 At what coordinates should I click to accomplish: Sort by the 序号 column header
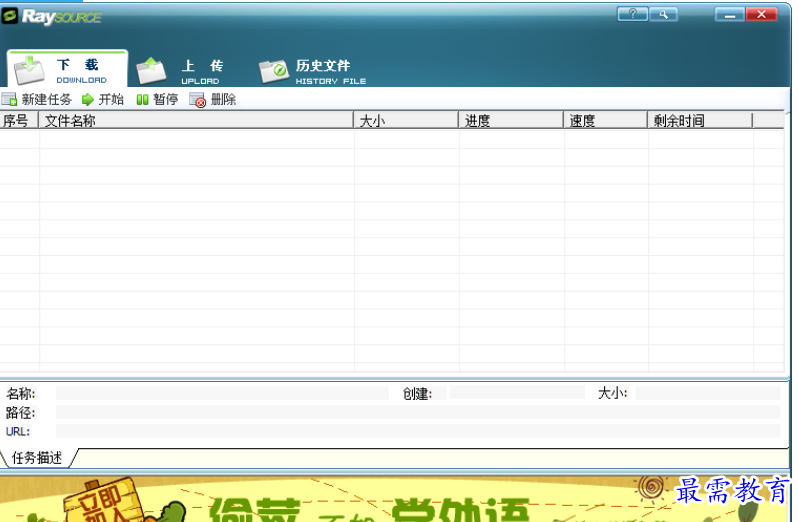pos(19,121)
